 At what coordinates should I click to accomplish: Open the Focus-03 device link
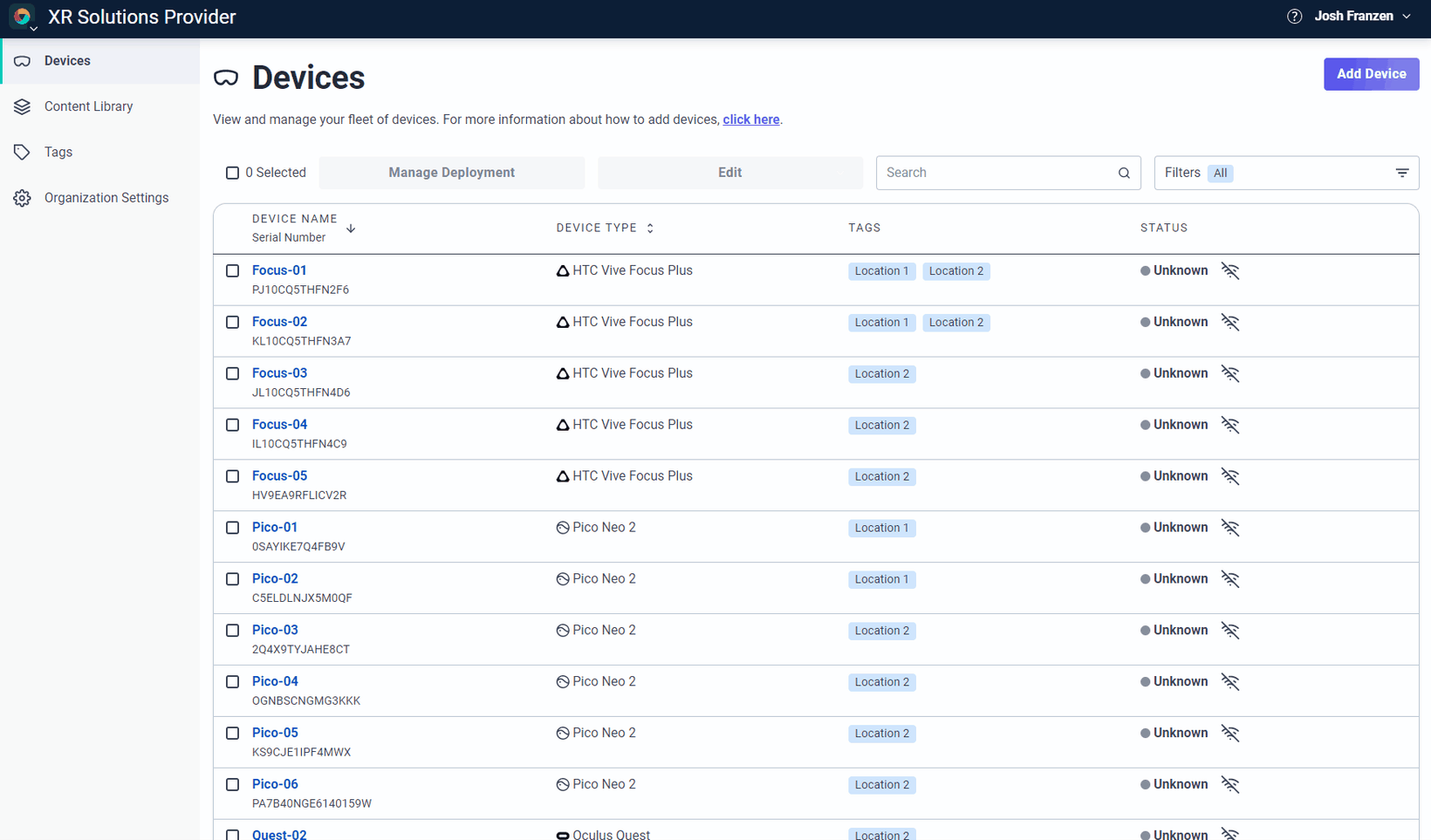tap(279, 373)
